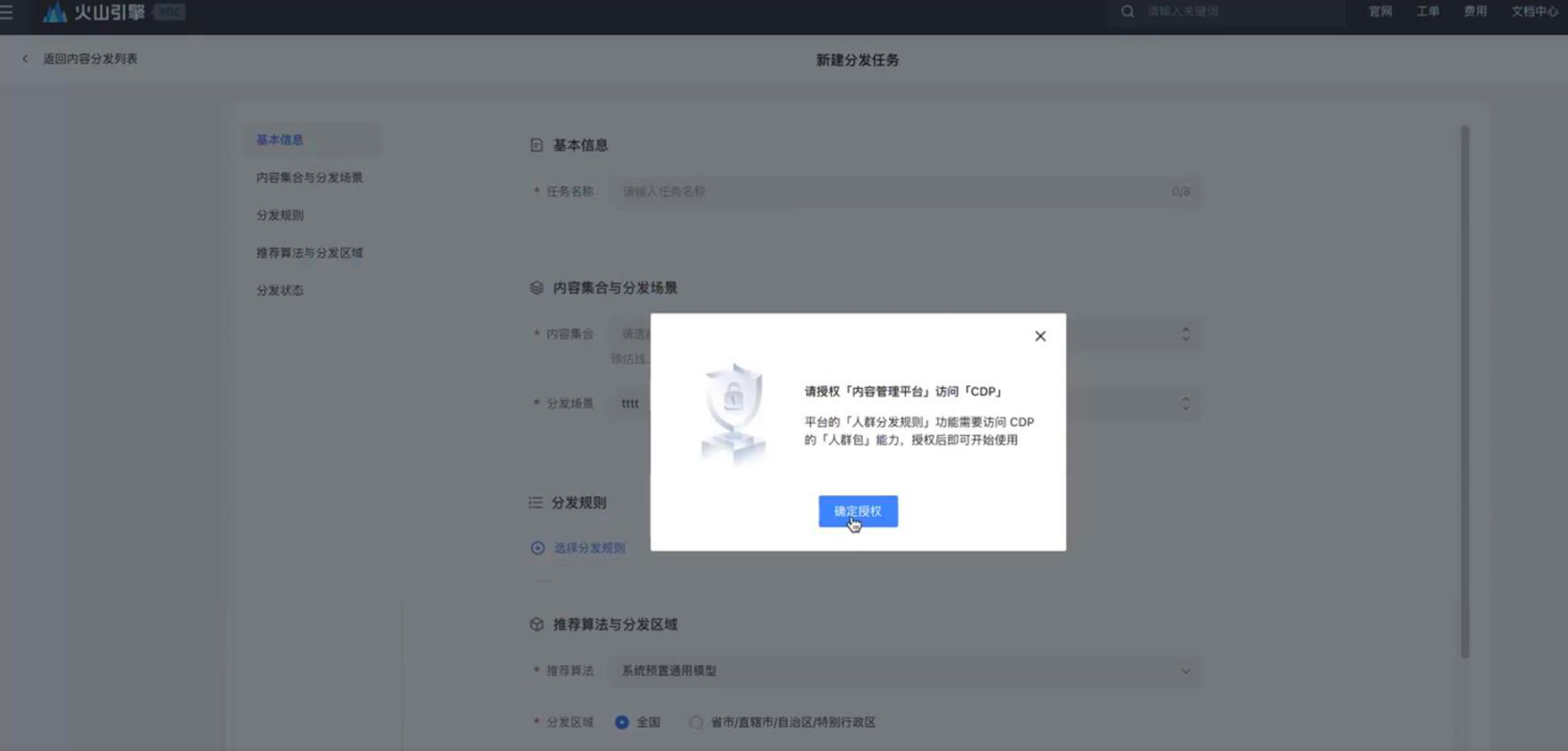
Task: Go back via 返回内容分发列表 link
Action: (x=90, y=59)
